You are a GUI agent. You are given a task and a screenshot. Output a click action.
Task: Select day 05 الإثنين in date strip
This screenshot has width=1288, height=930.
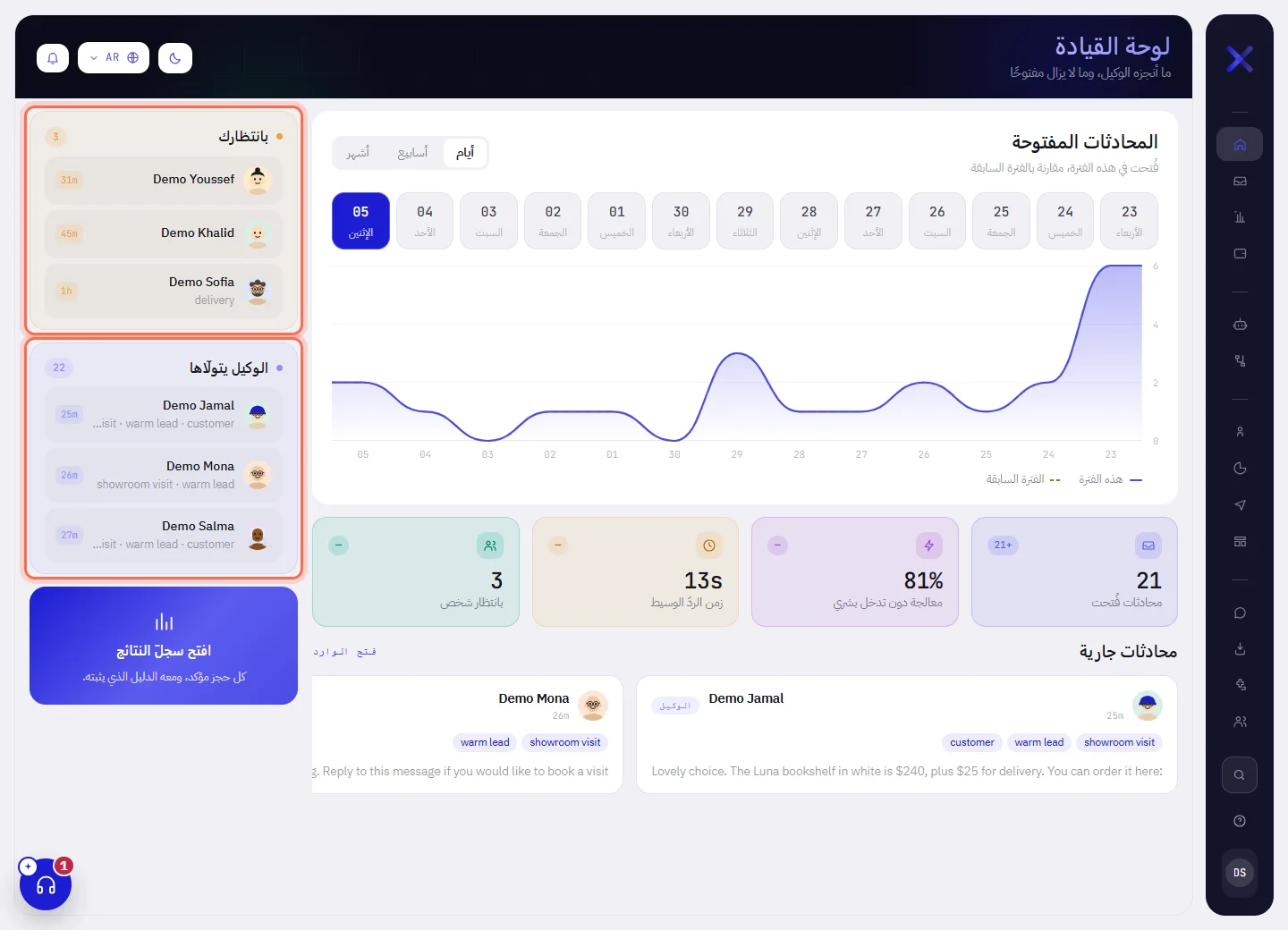[360, 221]
